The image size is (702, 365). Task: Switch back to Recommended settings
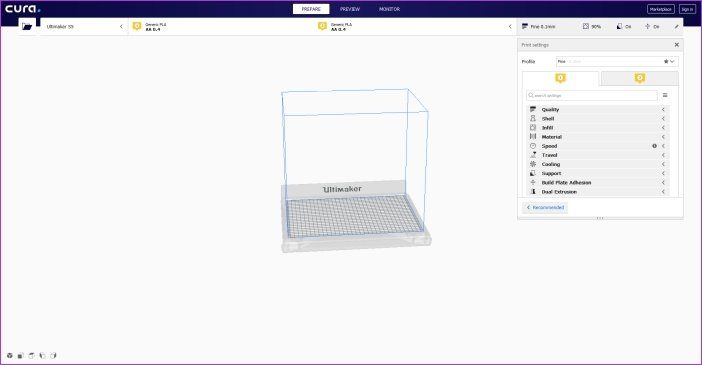[x=545, y=207]
